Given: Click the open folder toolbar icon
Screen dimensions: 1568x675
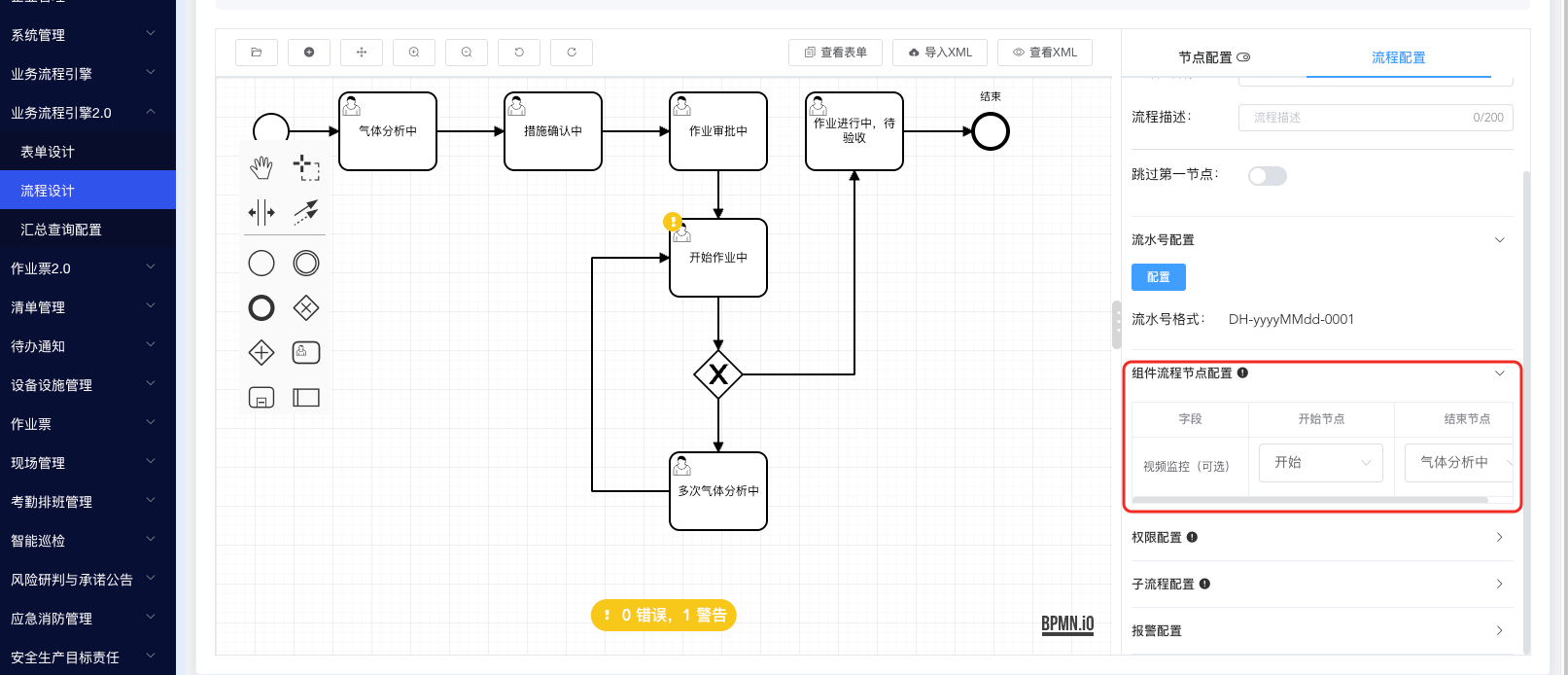Looking at the screenshot, I should coord(257,53).
